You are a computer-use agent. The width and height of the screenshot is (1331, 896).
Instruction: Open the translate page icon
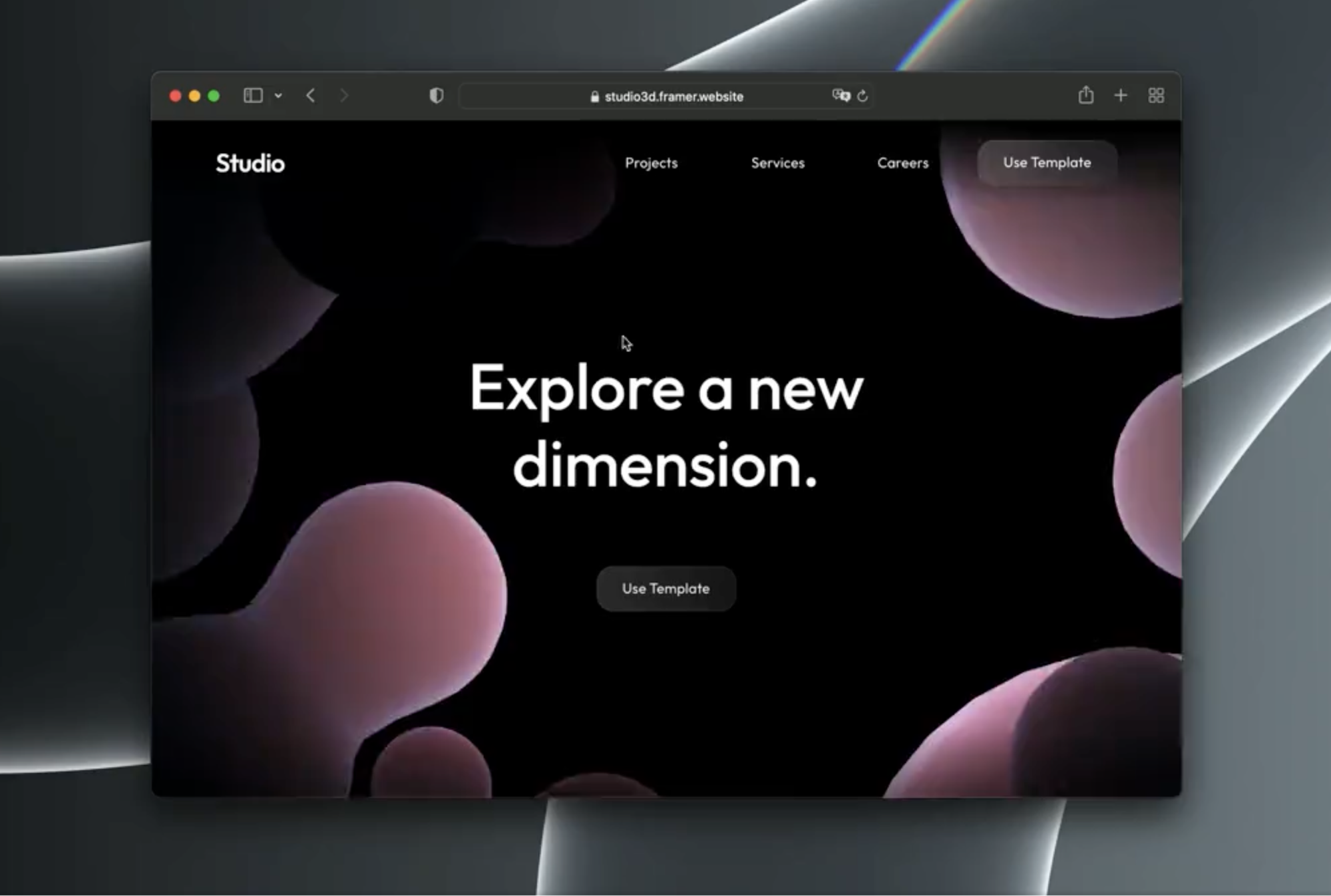841,96
